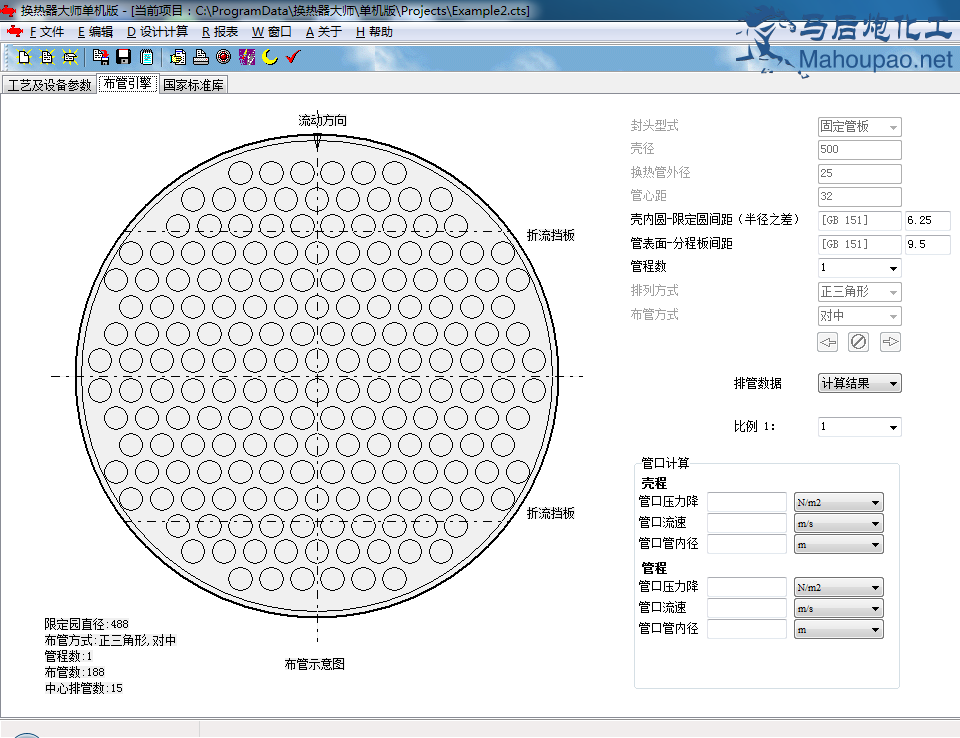Viewport: 960px width, 738px height.
Task: Click the circle-slash reset button
Action: 858,342
